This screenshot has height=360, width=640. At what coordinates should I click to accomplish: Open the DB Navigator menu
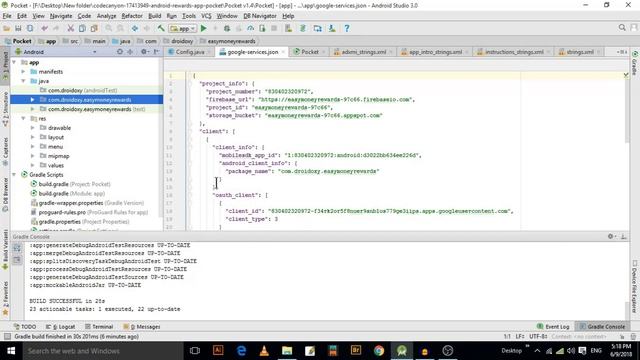pyautogui.click(x=260, y=16)
